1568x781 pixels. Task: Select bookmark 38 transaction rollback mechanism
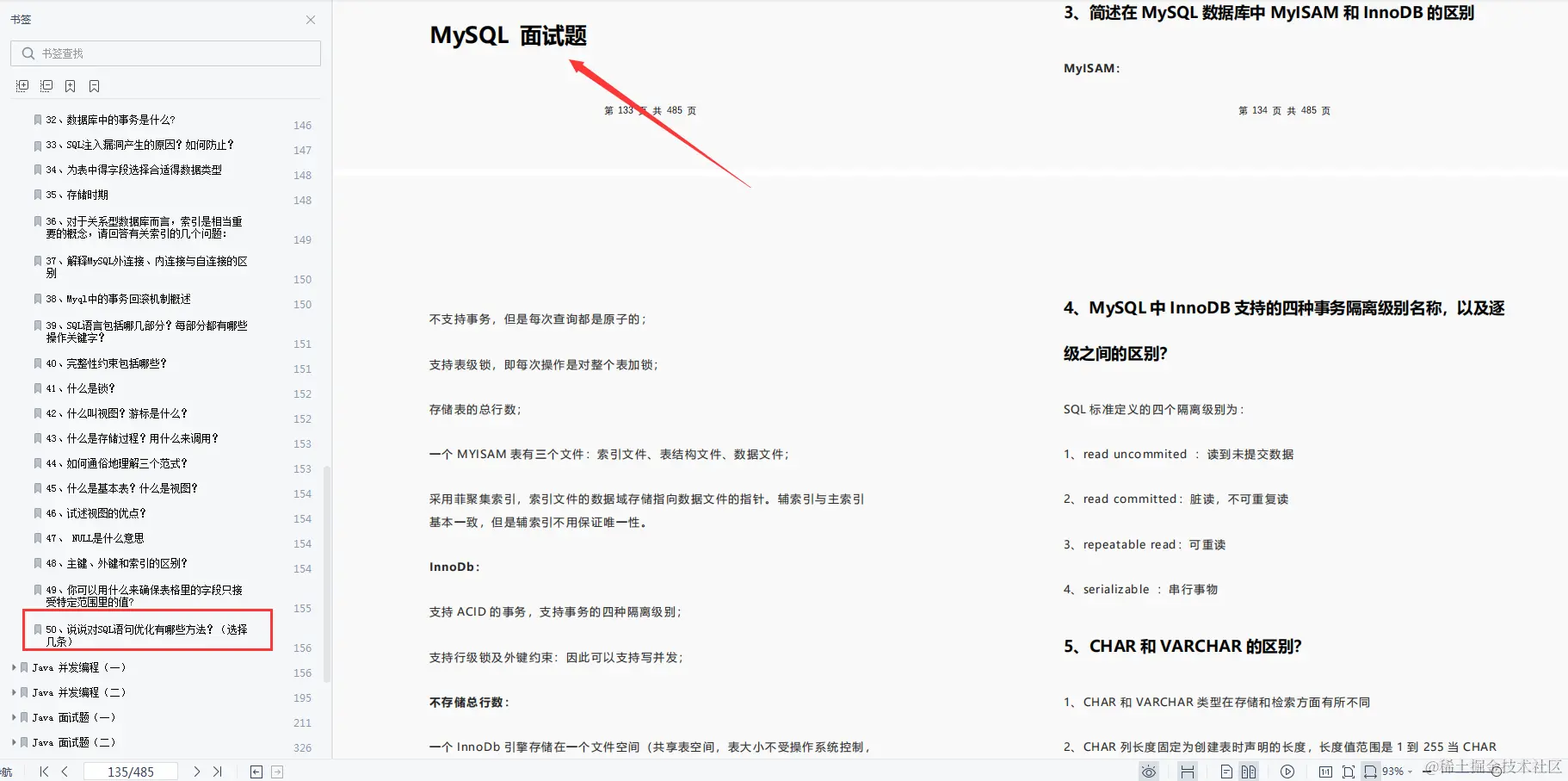point(118,300)
